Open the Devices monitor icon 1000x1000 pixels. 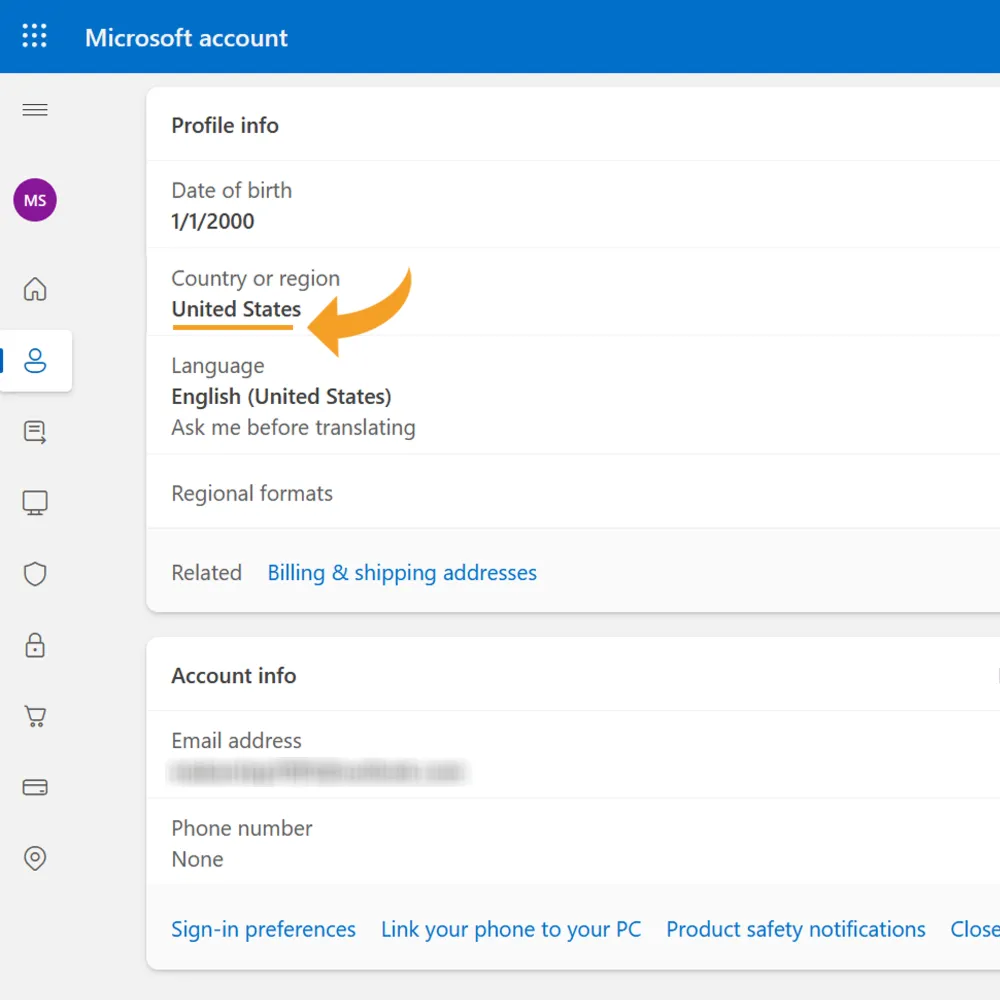point(35,503)
